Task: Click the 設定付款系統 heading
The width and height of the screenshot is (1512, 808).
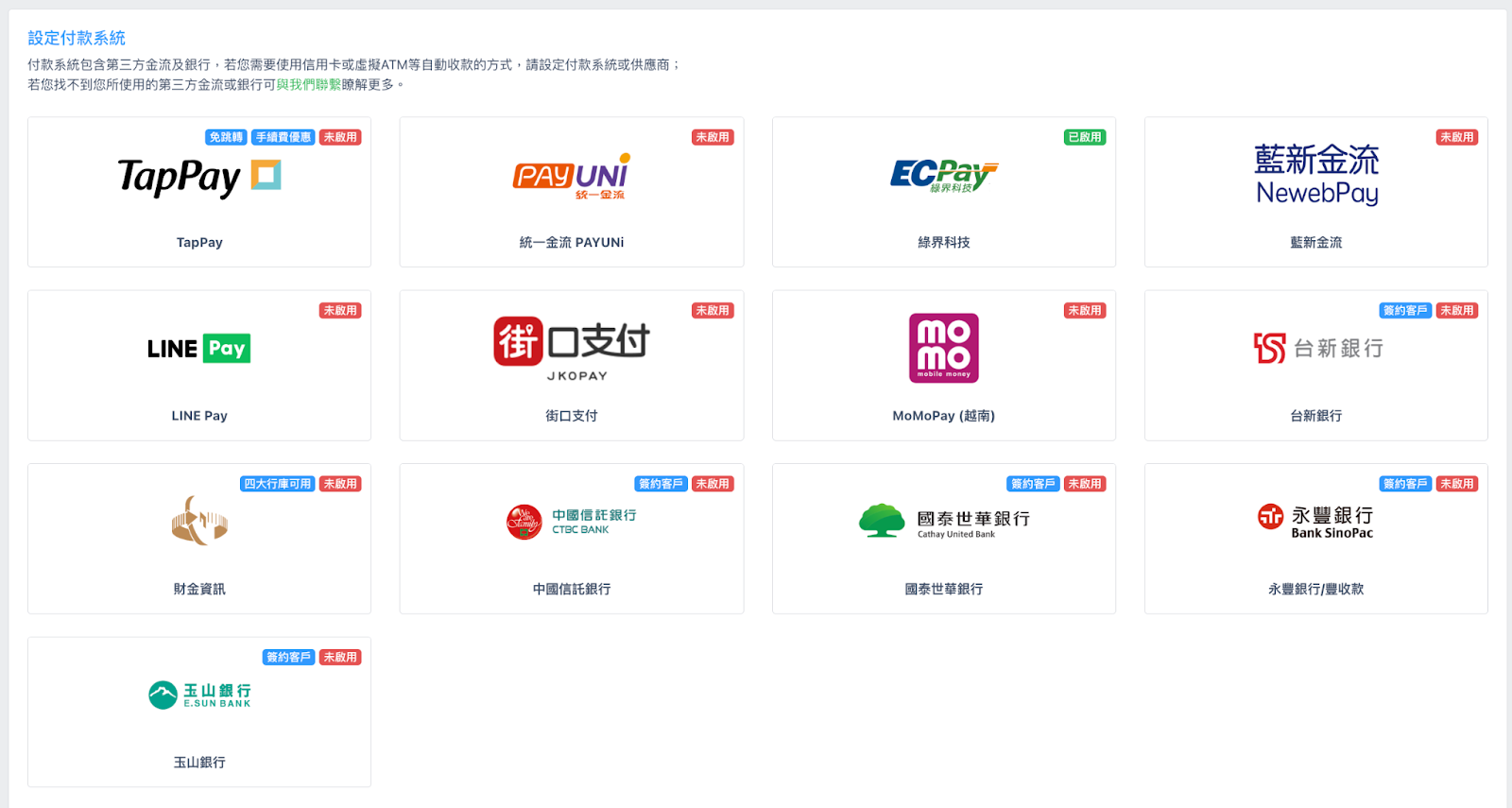Action: click(x=77, y=38)
